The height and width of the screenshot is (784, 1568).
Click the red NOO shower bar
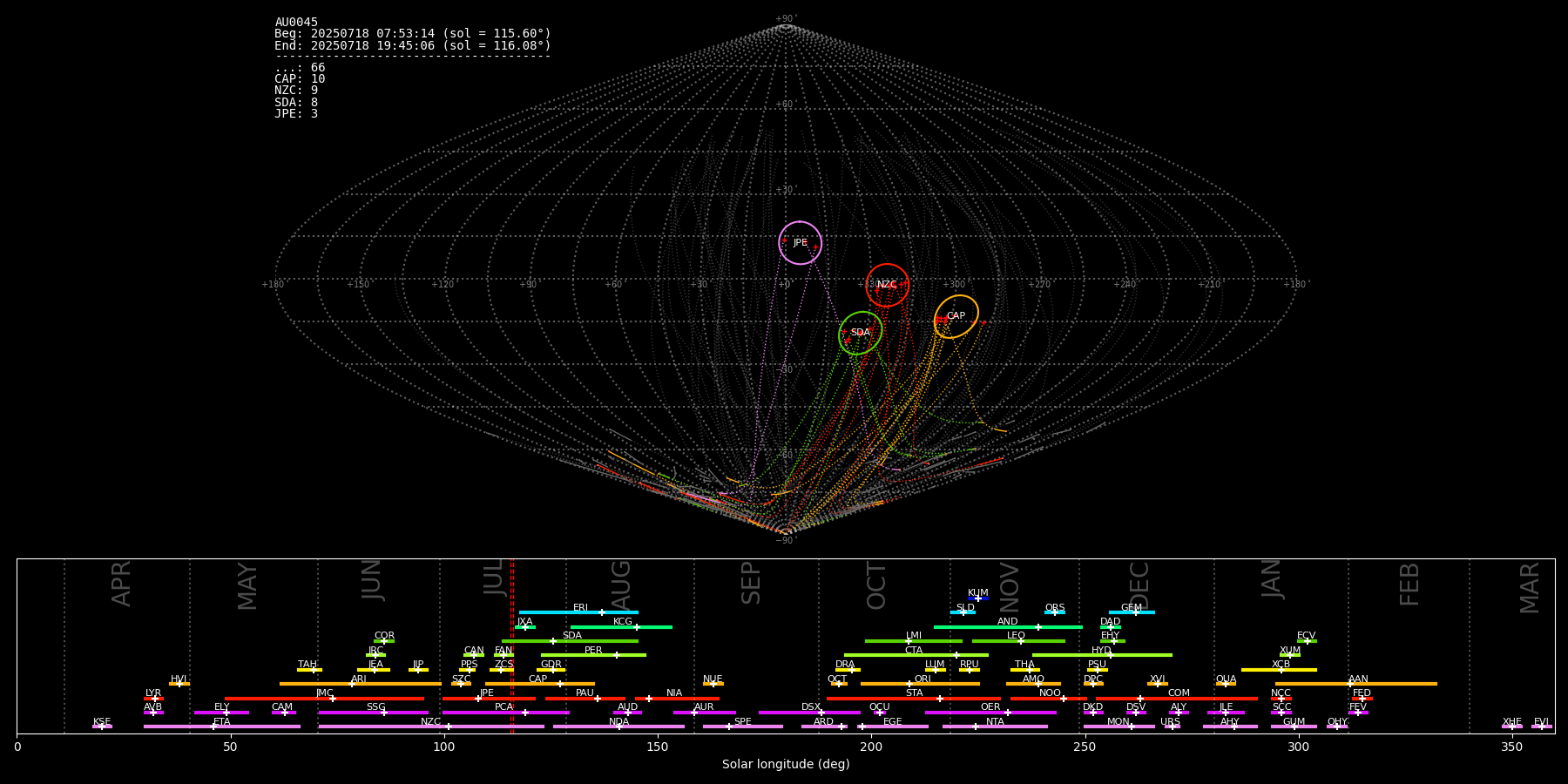[x=1049, y=699]
